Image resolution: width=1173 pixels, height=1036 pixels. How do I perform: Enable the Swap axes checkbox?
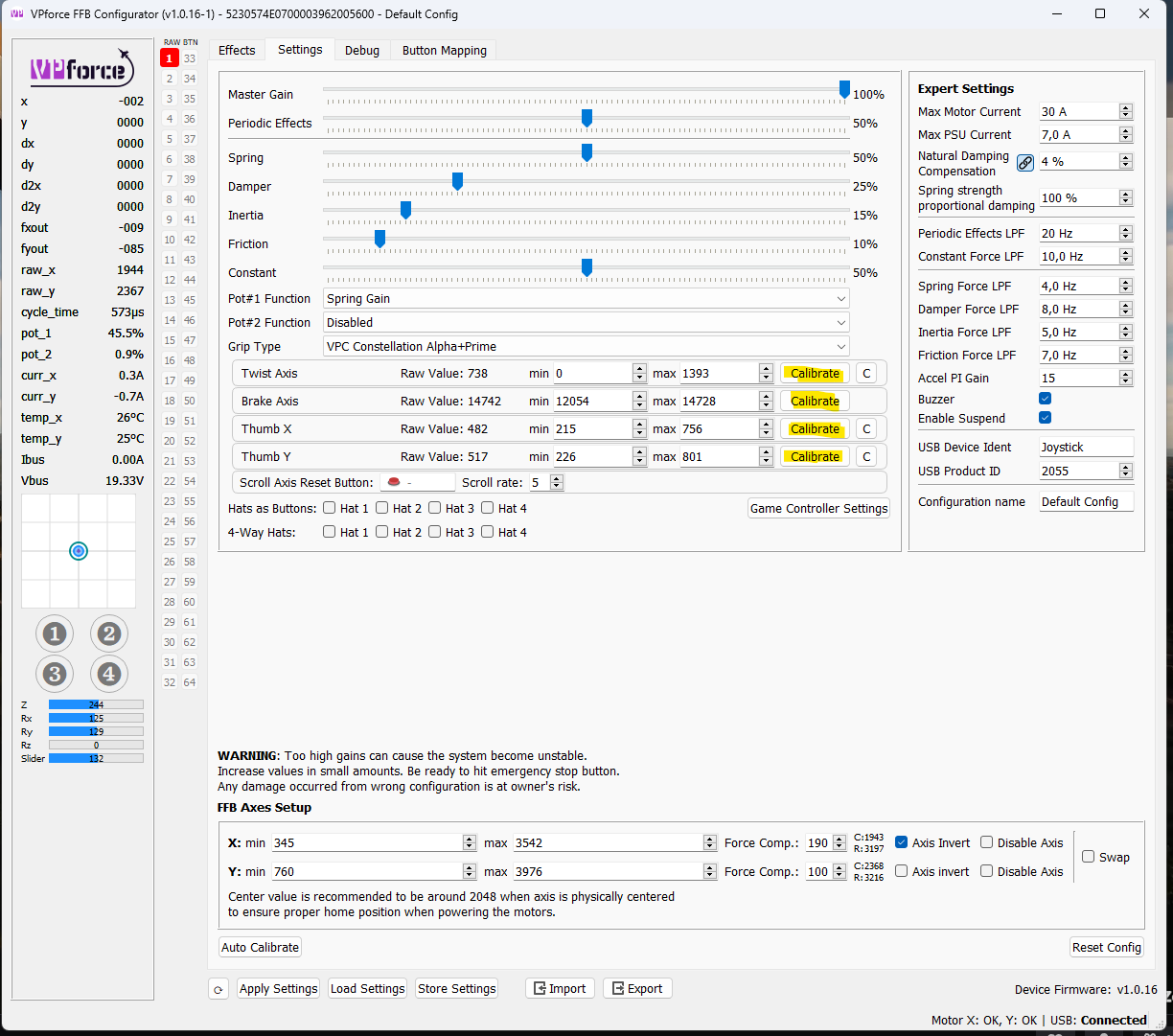click(x=1088, y=857)
